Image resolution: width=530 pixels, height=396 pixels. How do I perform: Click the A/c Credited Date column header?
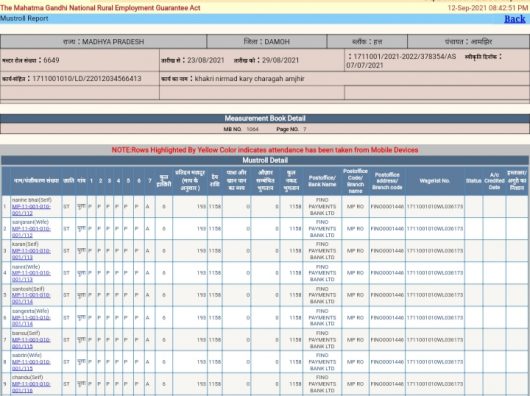(494, 181)
